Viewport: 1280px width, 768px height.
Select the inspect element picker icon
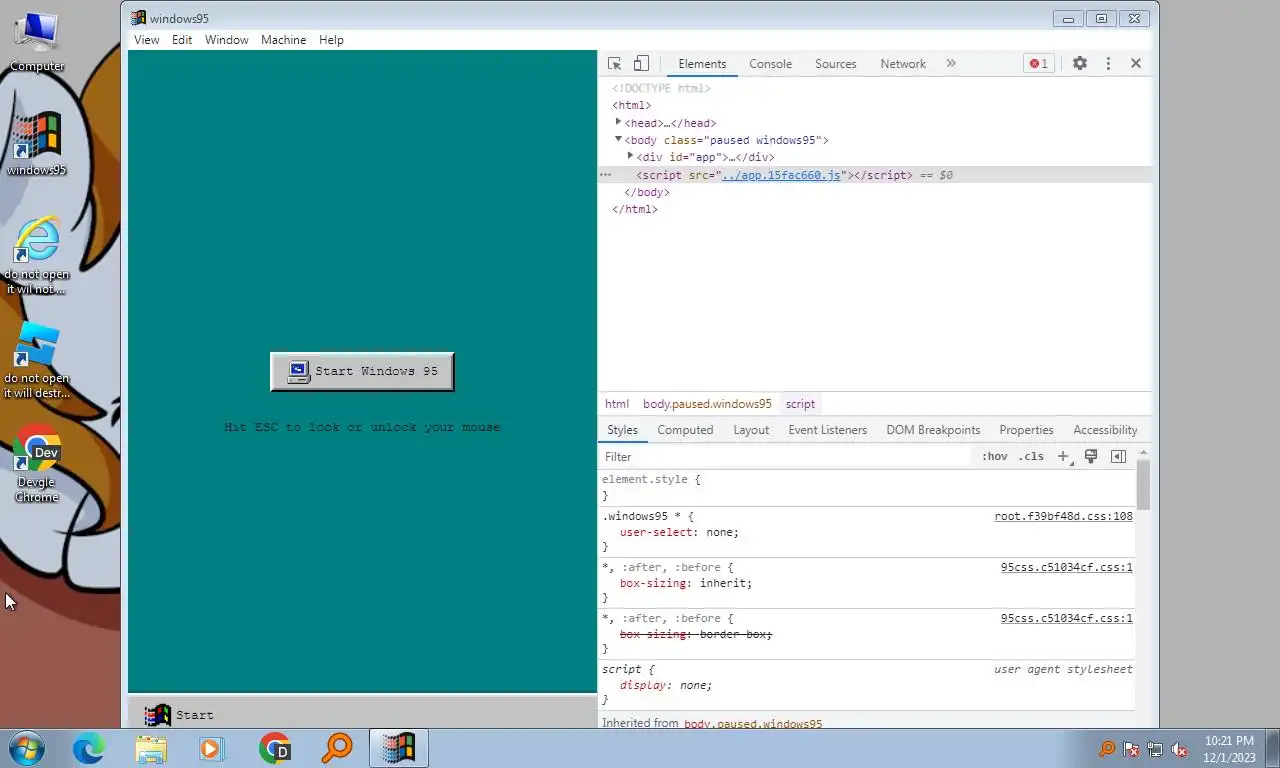[x=614, y=63]
